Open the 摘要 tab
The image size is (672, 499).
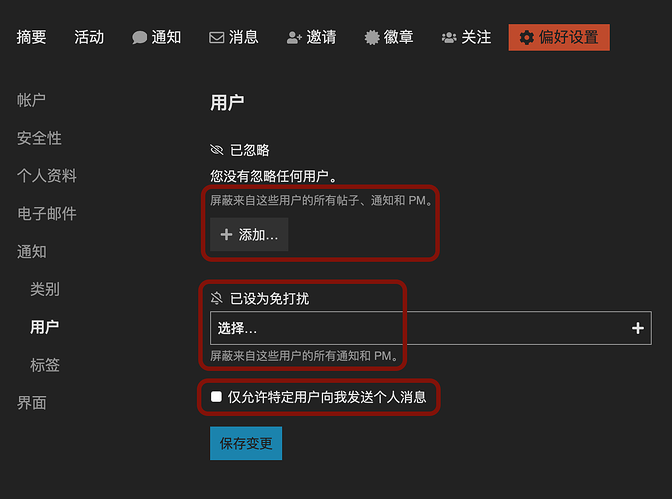[32, 37]
